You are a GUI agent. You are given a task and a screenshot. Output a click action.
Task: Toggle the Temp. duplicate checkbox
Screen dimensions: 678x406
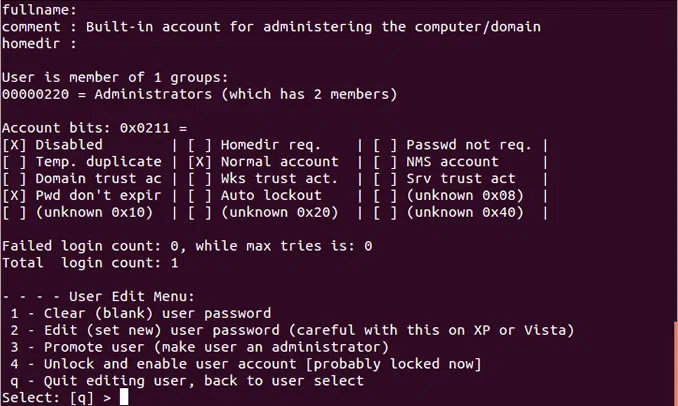point(15,162)
